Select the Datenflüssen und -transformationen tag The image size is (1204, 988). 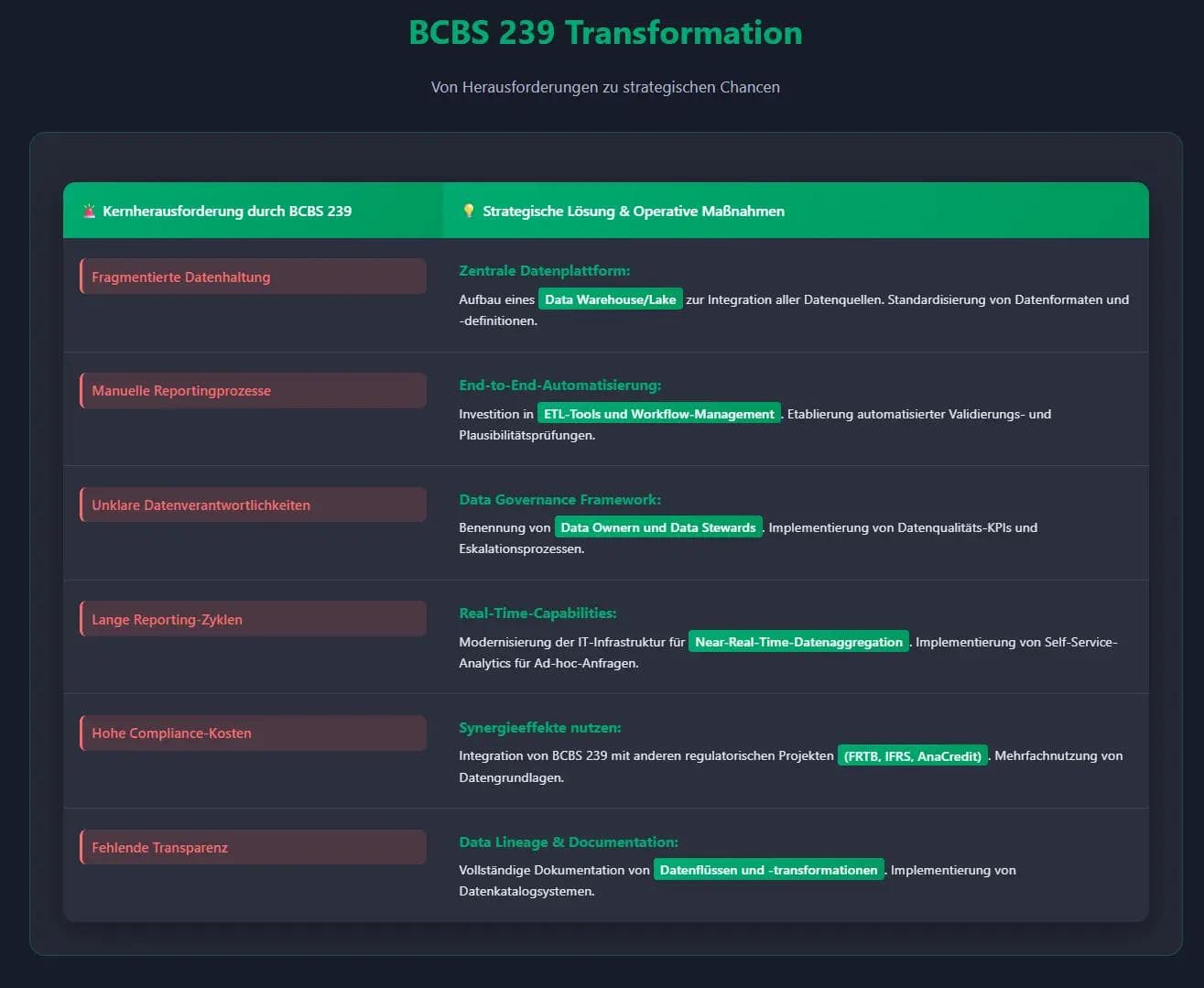768,870
